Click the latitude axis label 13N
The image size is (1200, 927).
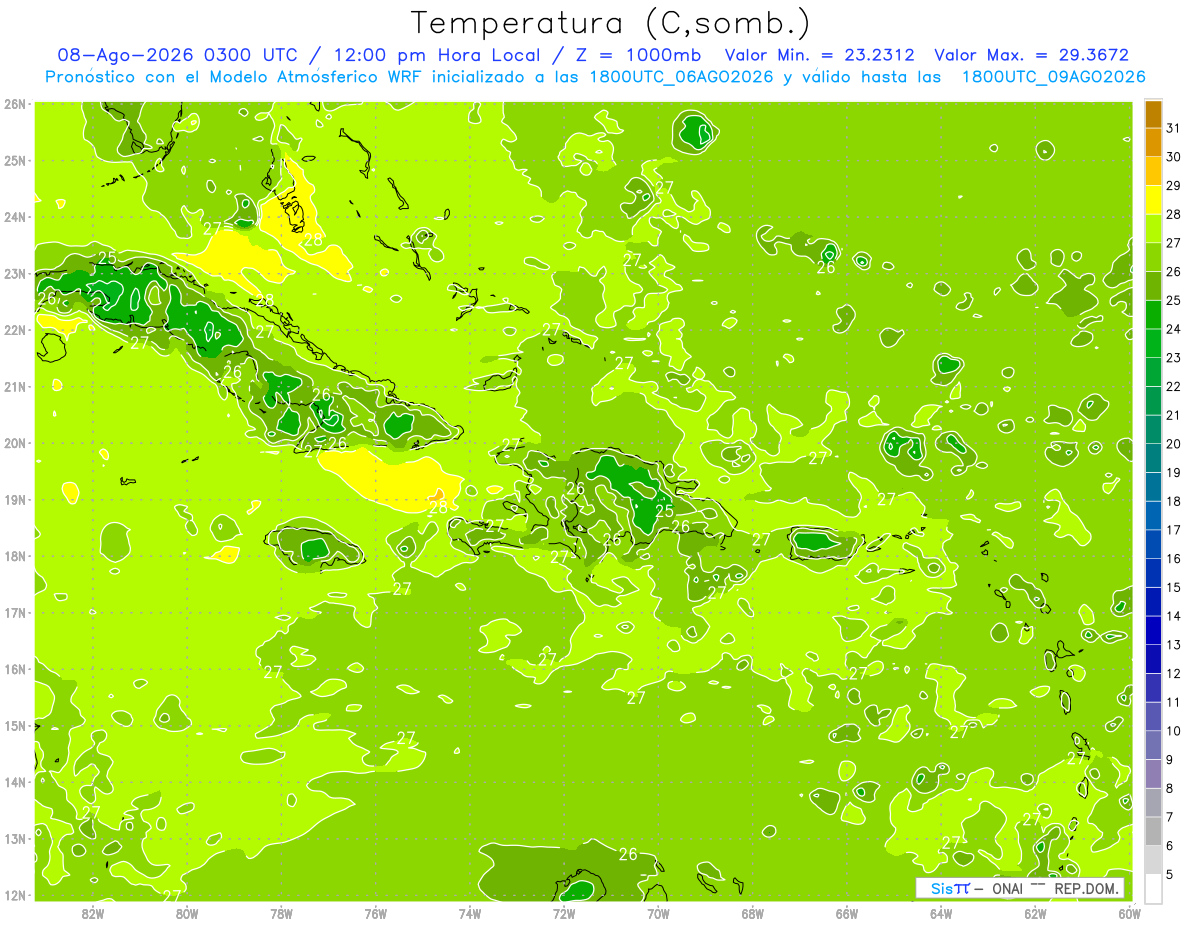[x=15, y=838]
